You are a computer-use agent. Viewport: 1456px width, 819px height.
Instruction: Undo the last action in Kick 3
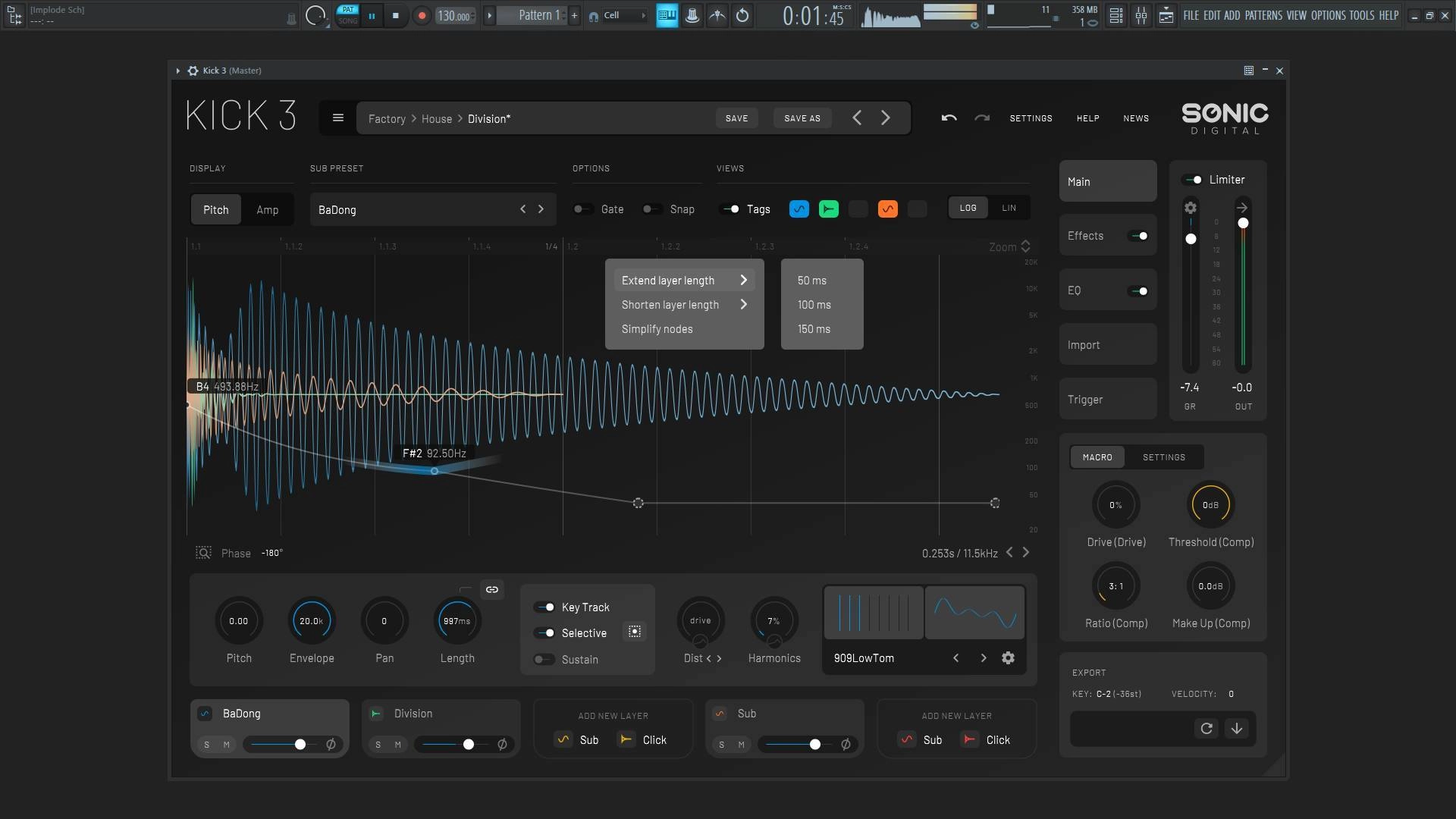click(949, 118)
